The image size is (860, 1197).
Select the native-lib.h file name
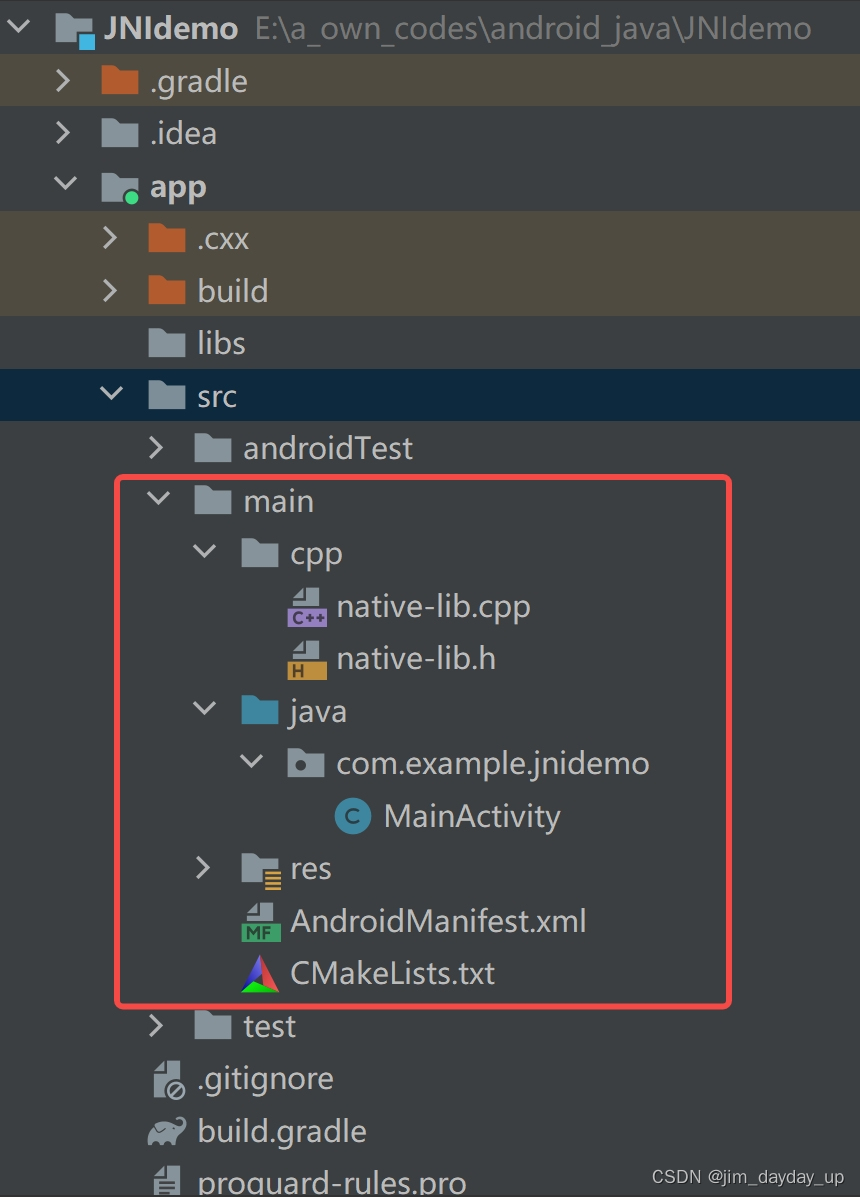tap(416, 660)
